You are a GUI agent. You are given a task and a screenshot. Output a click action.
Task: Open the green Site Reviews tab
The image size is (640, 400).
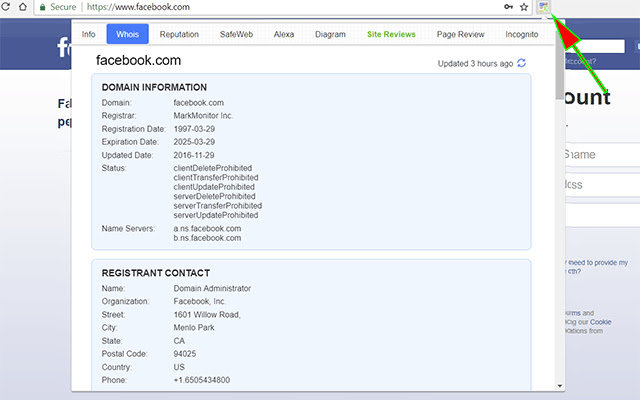(x=390, y=34)
